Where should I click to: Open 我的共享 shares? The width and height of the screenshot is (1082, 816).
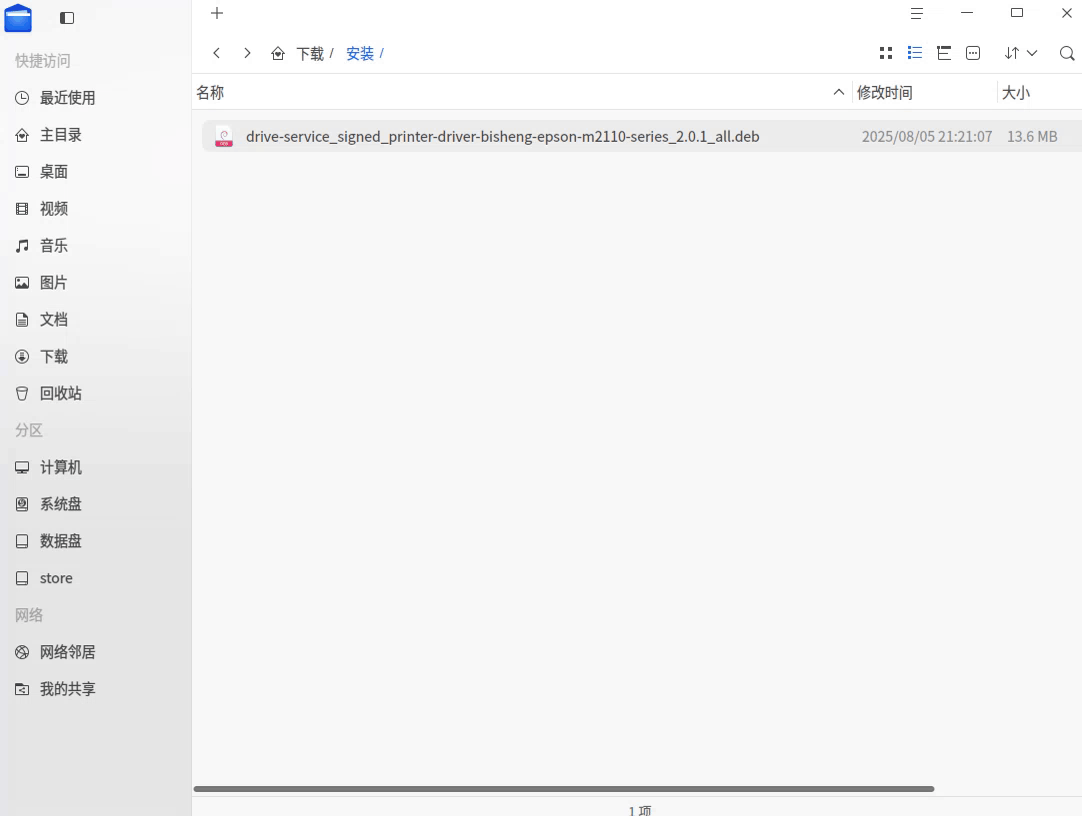[68, 689]
